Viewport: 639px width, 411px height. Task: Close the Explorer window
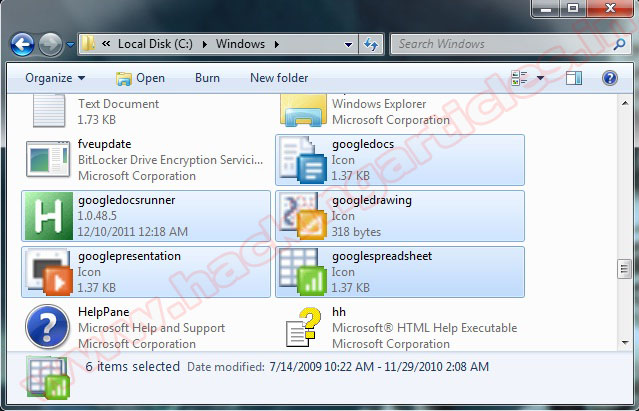point(610,8)
